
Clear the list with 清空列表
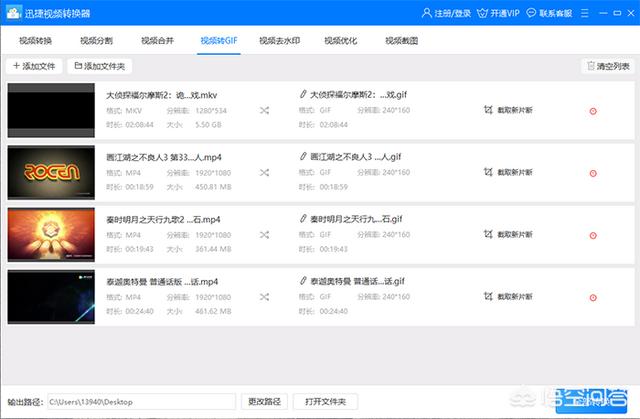click(608, 66)
